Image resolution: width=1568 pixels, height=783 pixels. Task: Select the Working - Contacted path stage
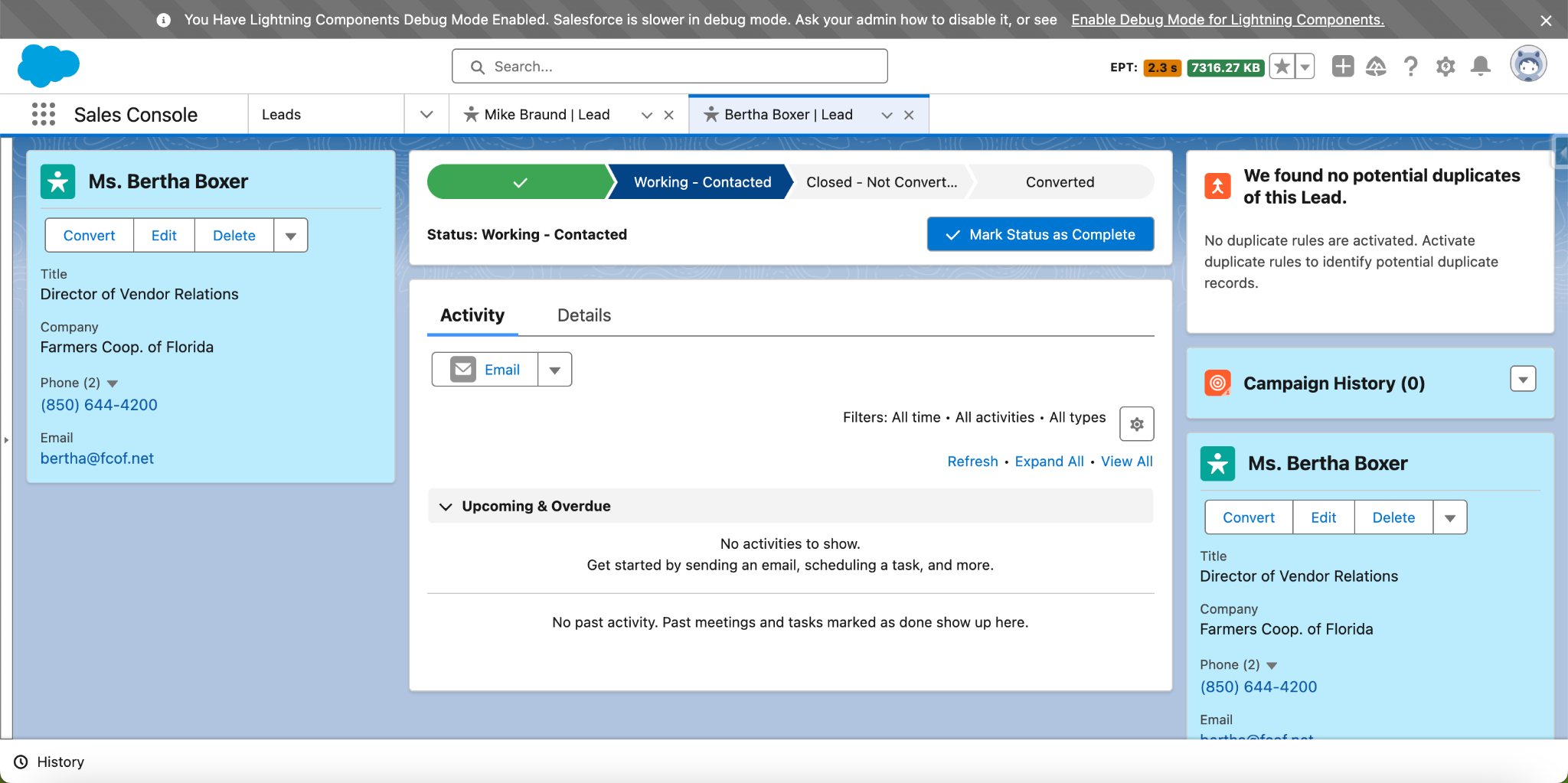tap(702, 182)
